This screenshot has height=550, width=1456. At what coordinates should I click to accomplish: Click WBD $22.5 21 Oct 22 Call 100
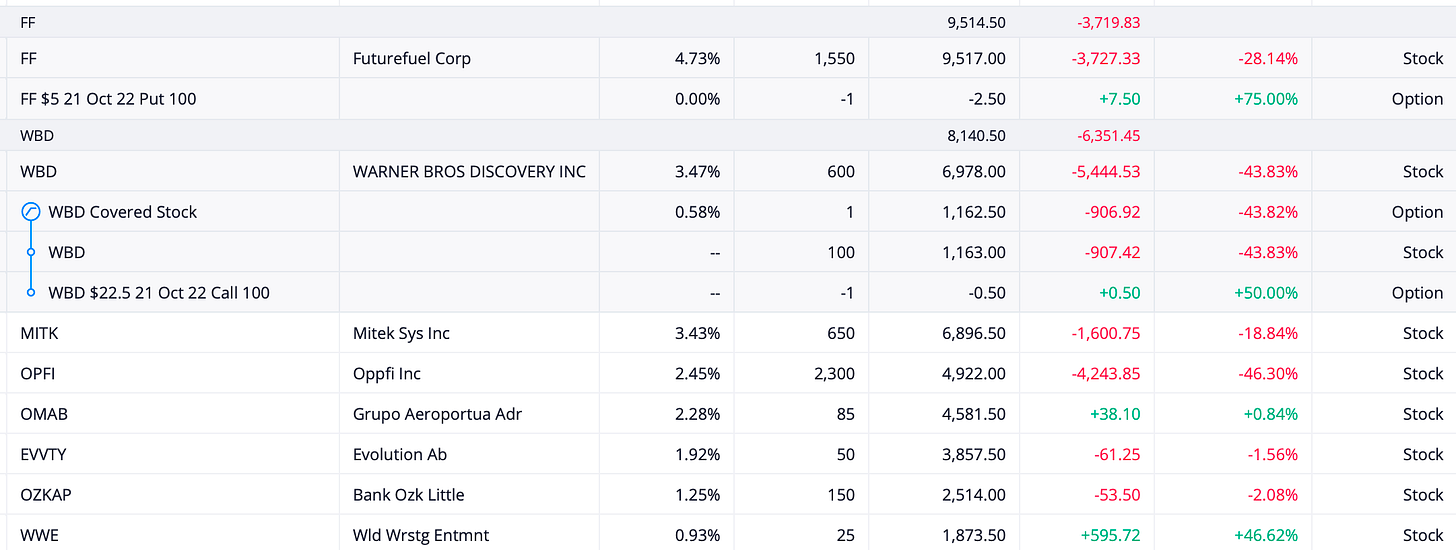tap(159, 293)
